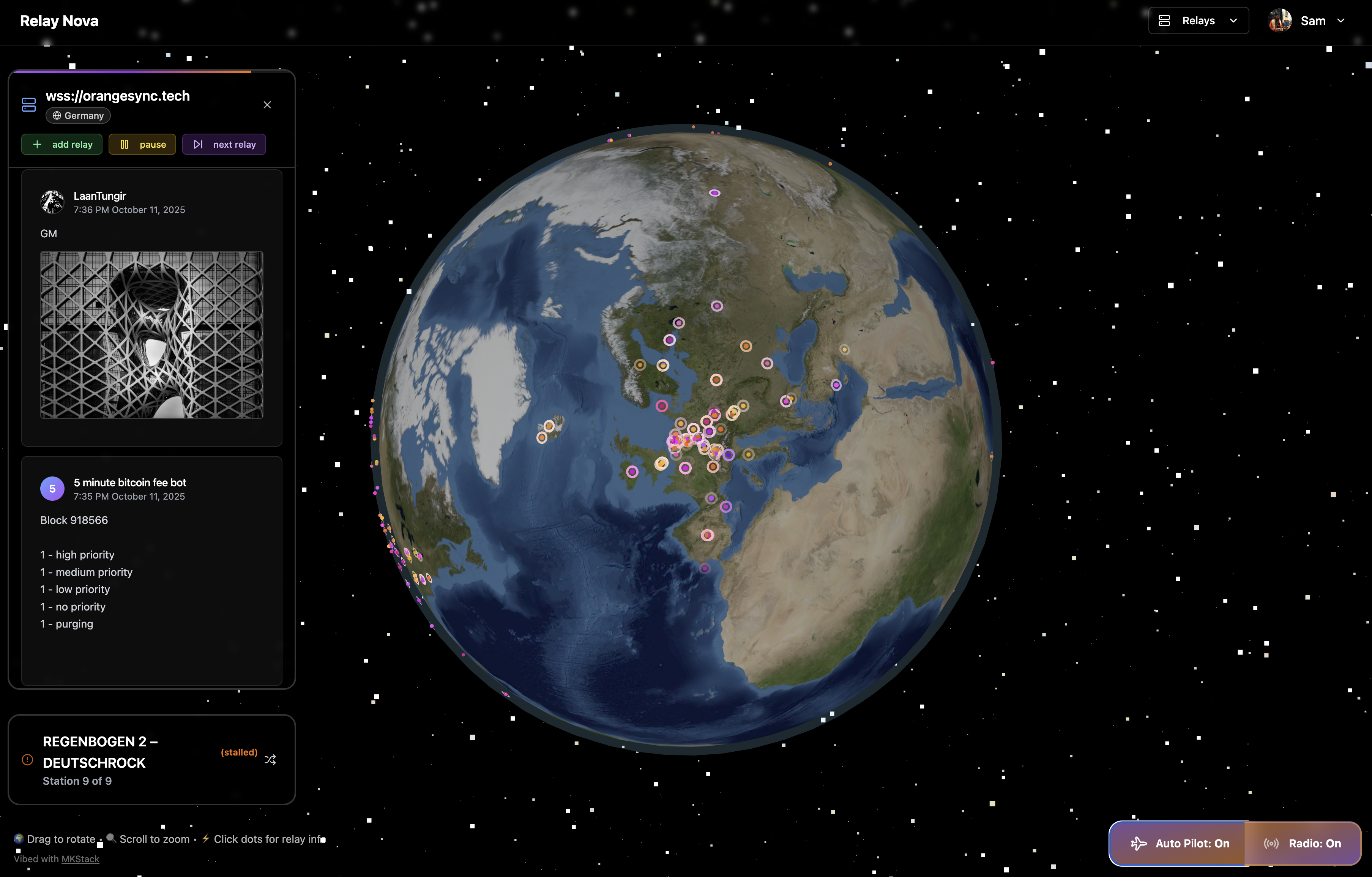Open the Relays dropdown
1372x877 pixels.
(x=1198, y=21)
